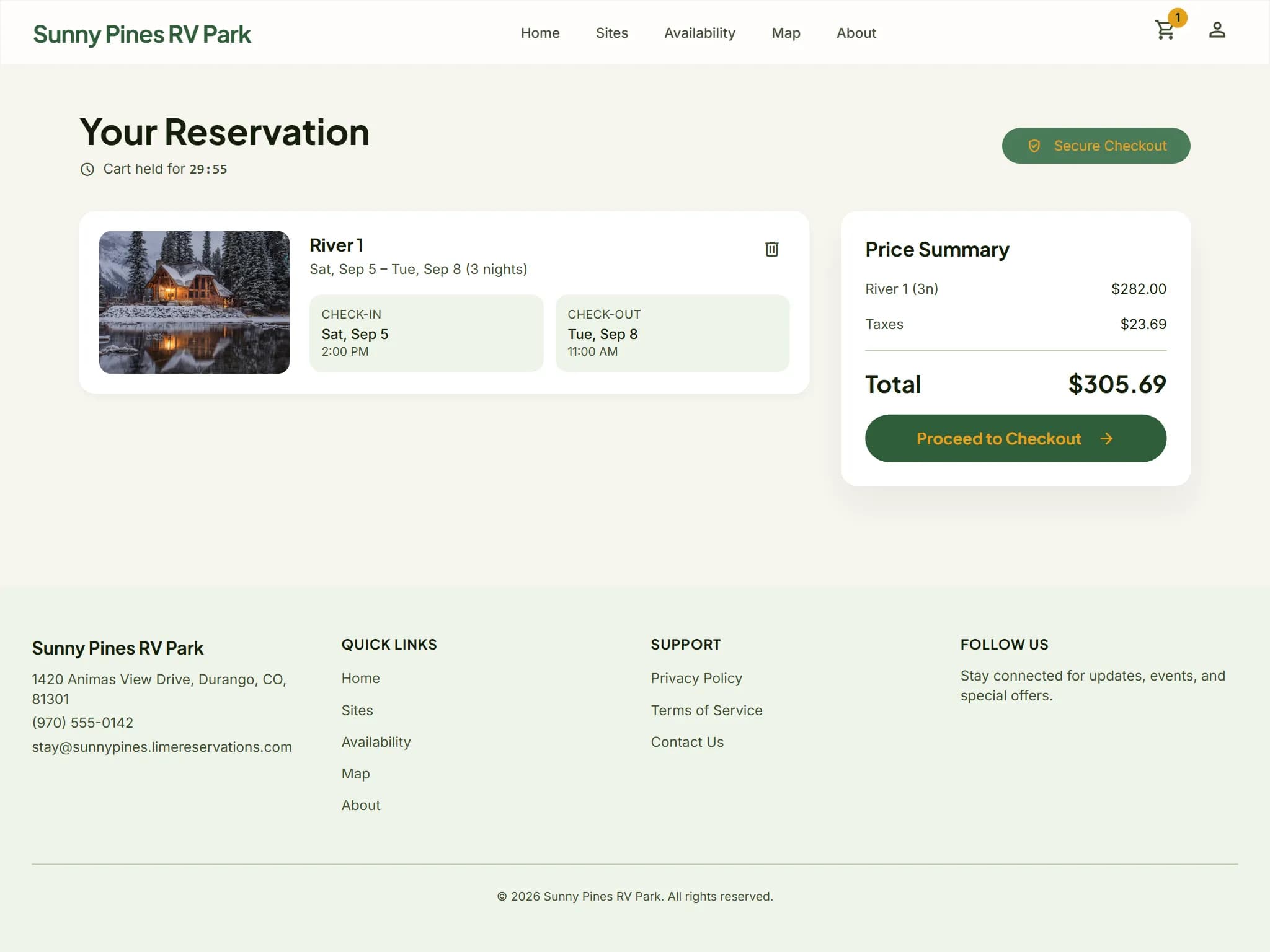Viewport: 1270px width, 952px height.
Task: Click the arrow in Proceed to Checkout
Action: click(x=1106, y=439)
